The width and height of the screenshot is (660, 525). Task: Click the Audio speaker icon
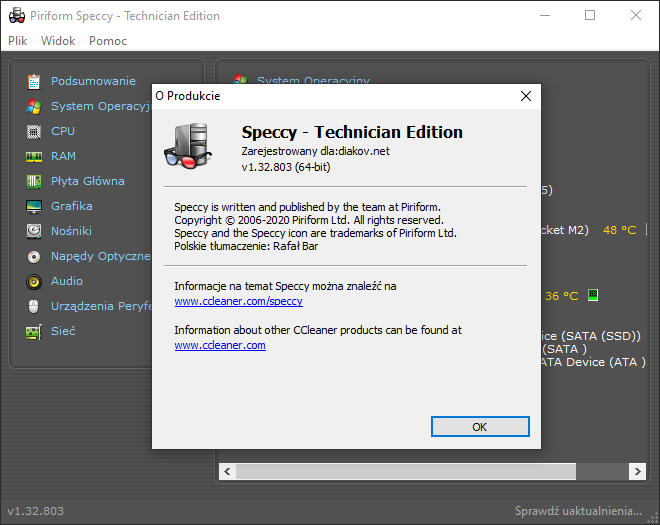(34, 281)
